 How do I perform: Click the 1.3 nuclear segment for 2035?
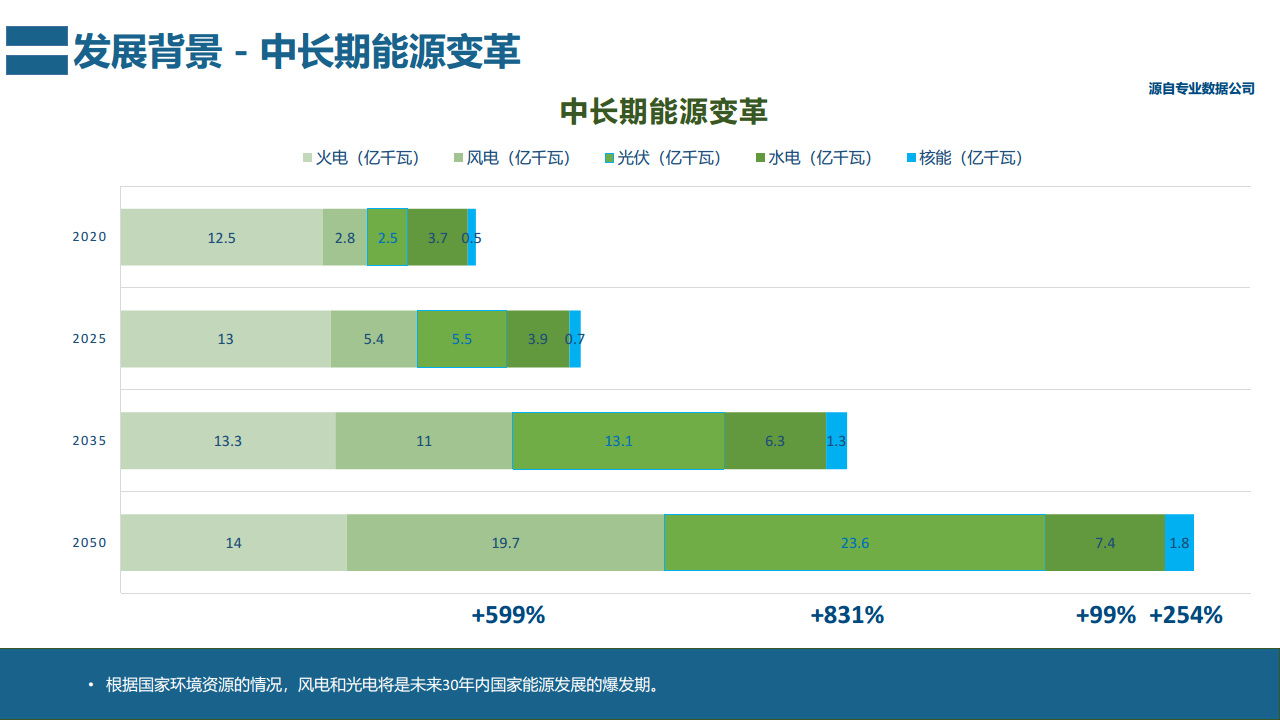click(837, 441)
